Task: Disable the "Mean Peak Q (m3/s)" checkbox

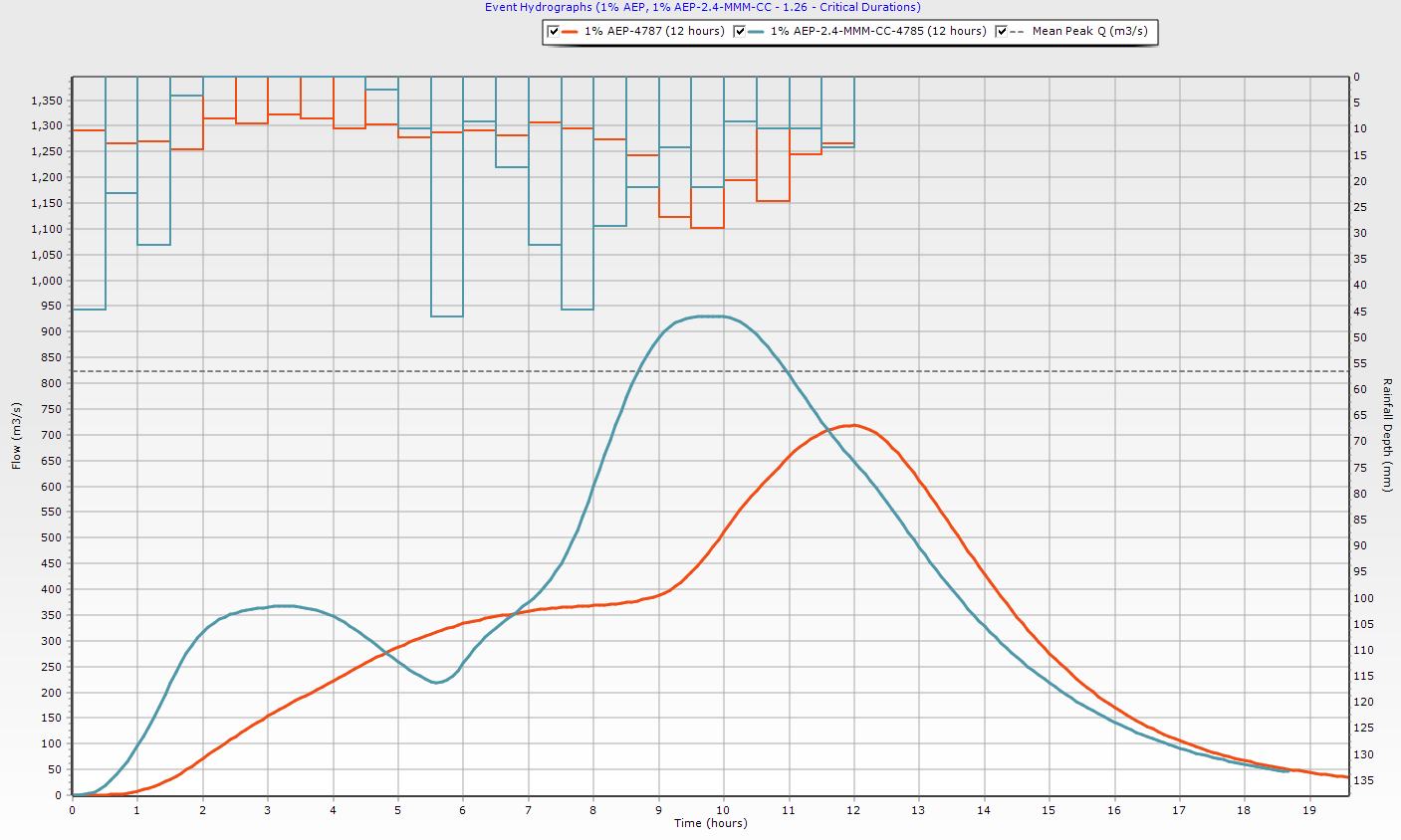Action: [1000, 32]
